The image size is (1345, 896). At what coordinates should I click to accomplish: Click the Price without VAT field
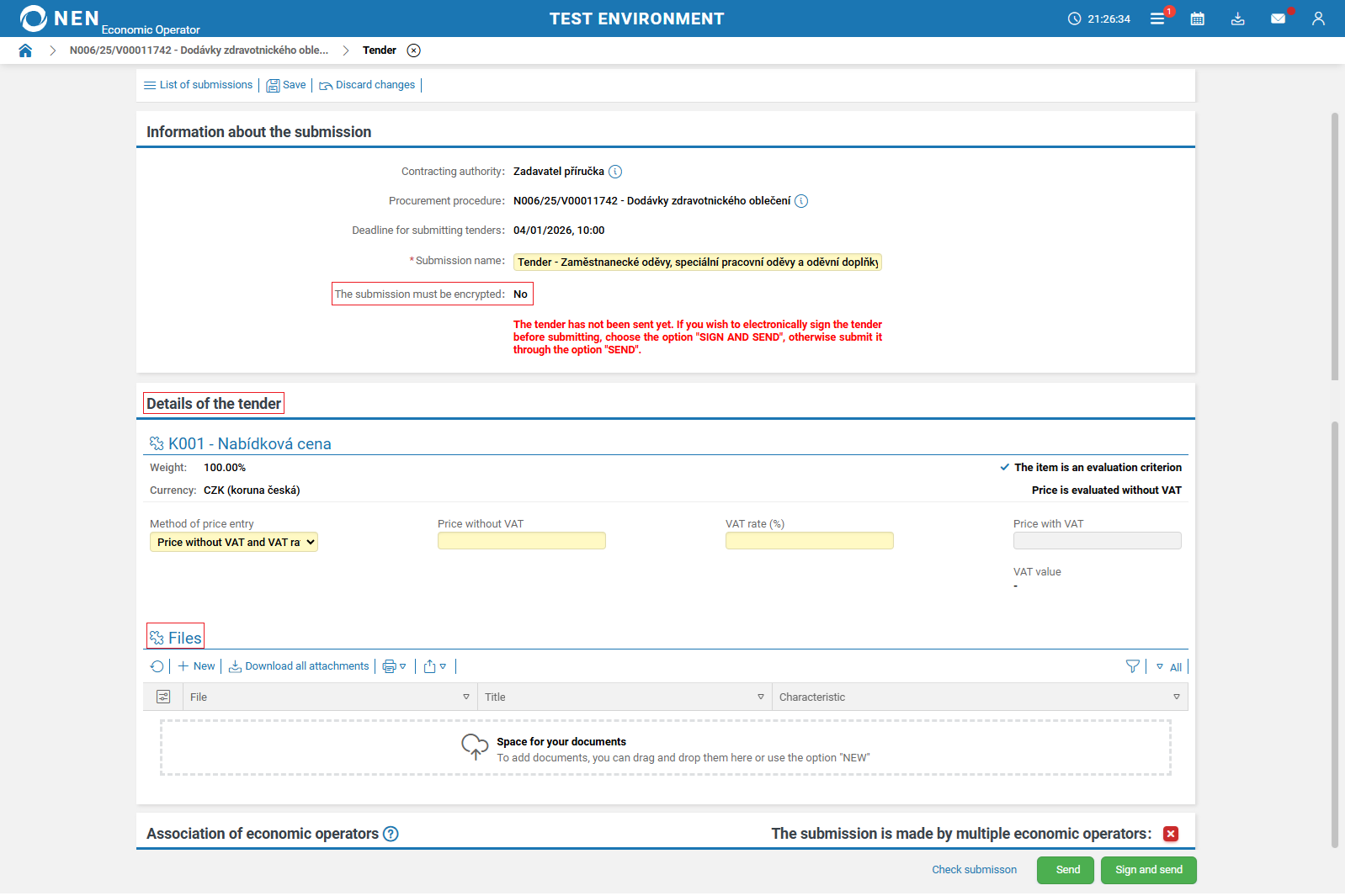(521, 541)
